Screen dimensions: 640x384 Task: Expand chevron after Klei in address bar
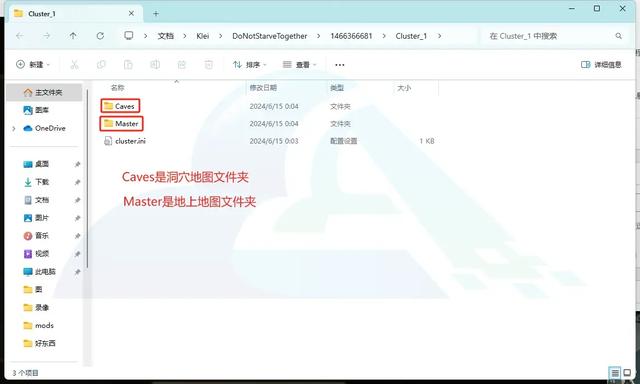point(220,36)
